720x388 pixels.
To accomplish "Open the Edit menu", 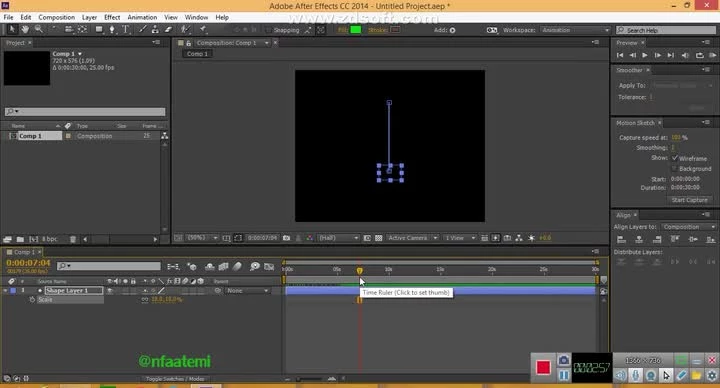I will 26,17.
